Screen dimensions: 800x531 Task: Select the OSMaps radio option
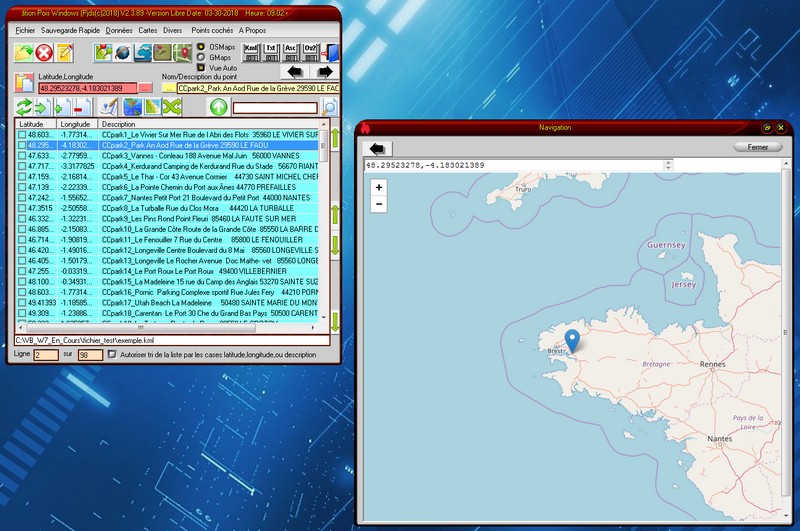201,46
